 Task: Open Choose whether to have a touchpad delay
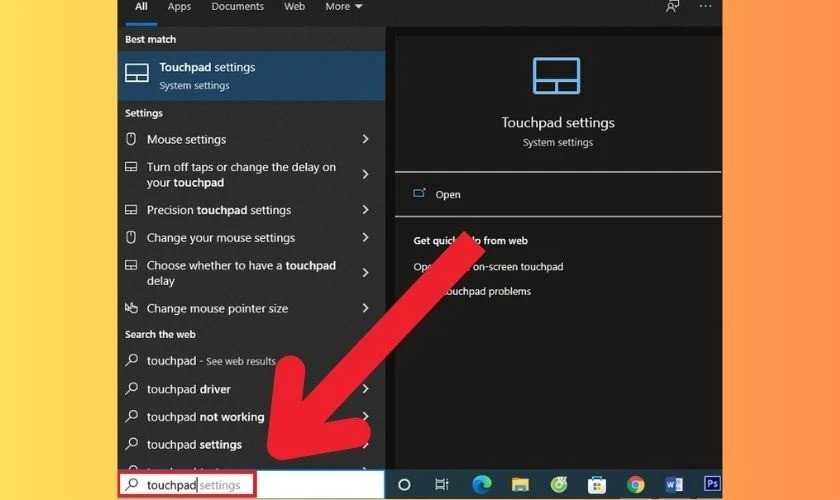(251, 273)
